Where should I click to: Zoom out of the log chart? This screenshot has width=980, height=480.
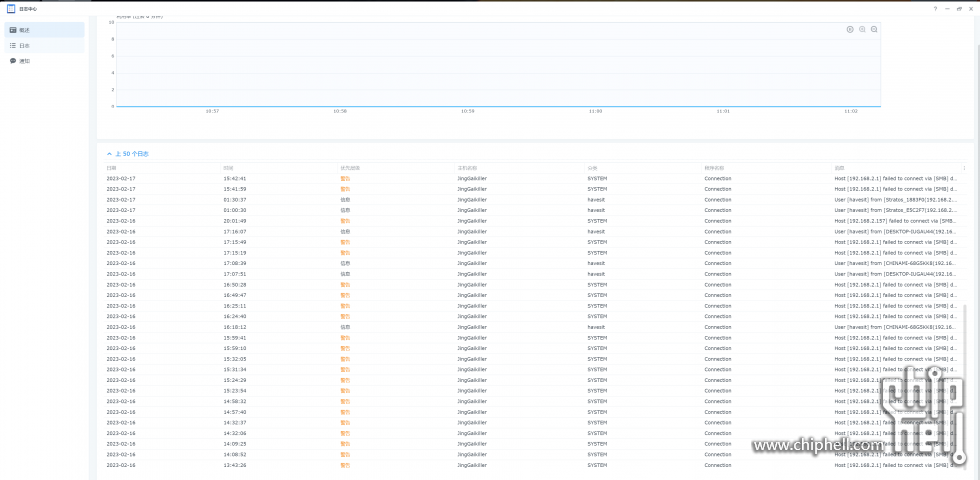tap(874, 29)
